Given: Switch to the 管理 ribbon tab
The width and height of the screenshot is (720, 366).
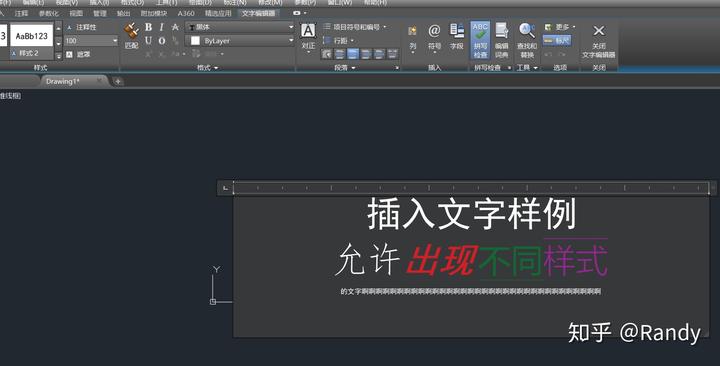Looking at the screenshot, I should [100, 13].
